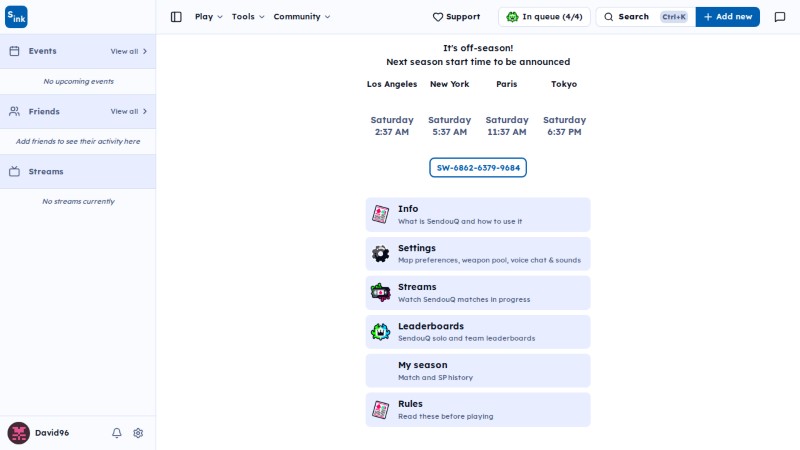Click the Info document icon

point(380,214)
